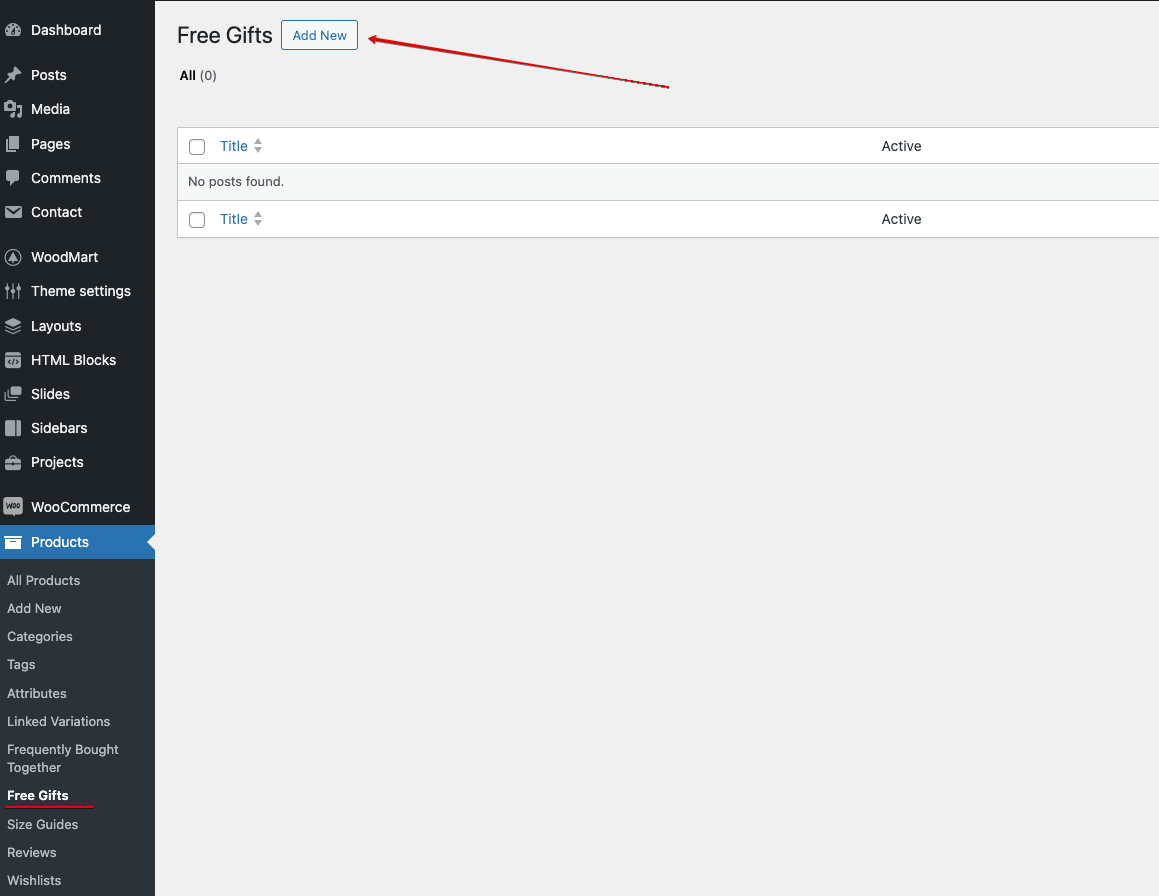Click the HTML Blocks code icon
1159x896 pixels.
point(13,360)
